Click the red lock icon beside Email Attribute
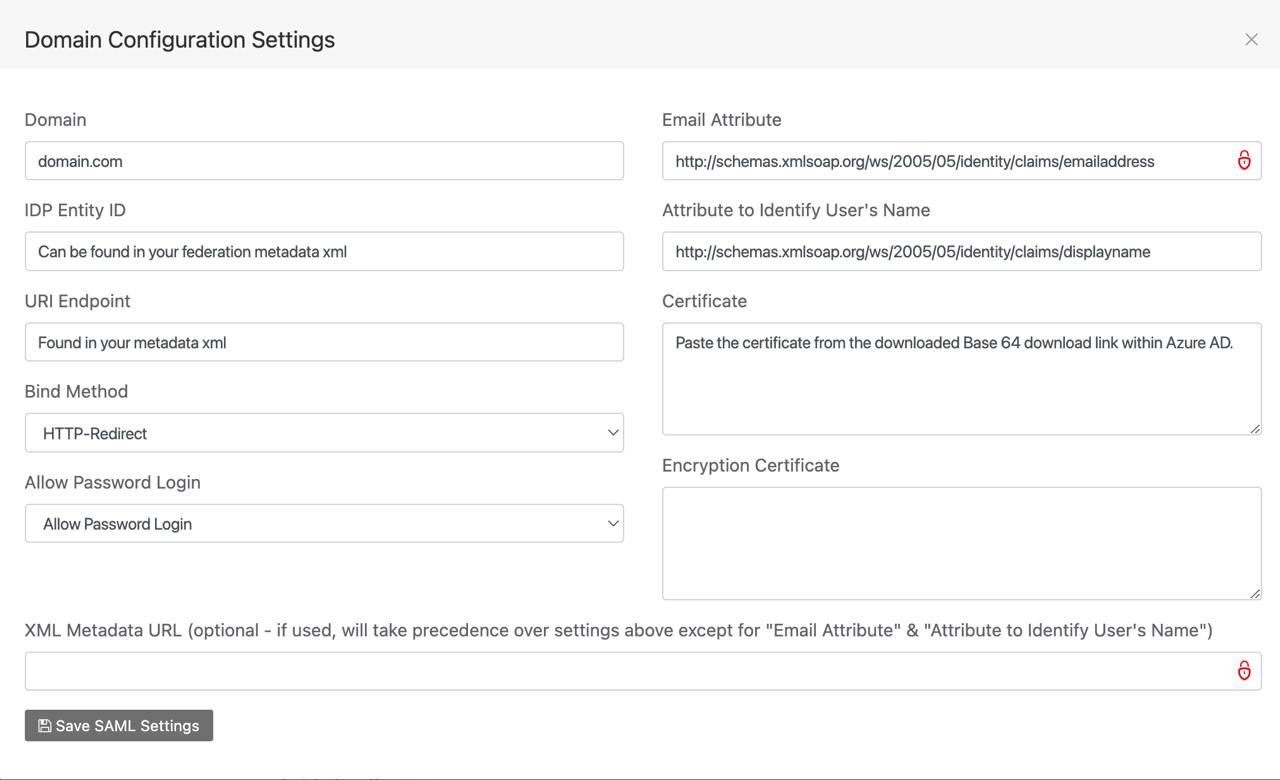 [1244, 160]
